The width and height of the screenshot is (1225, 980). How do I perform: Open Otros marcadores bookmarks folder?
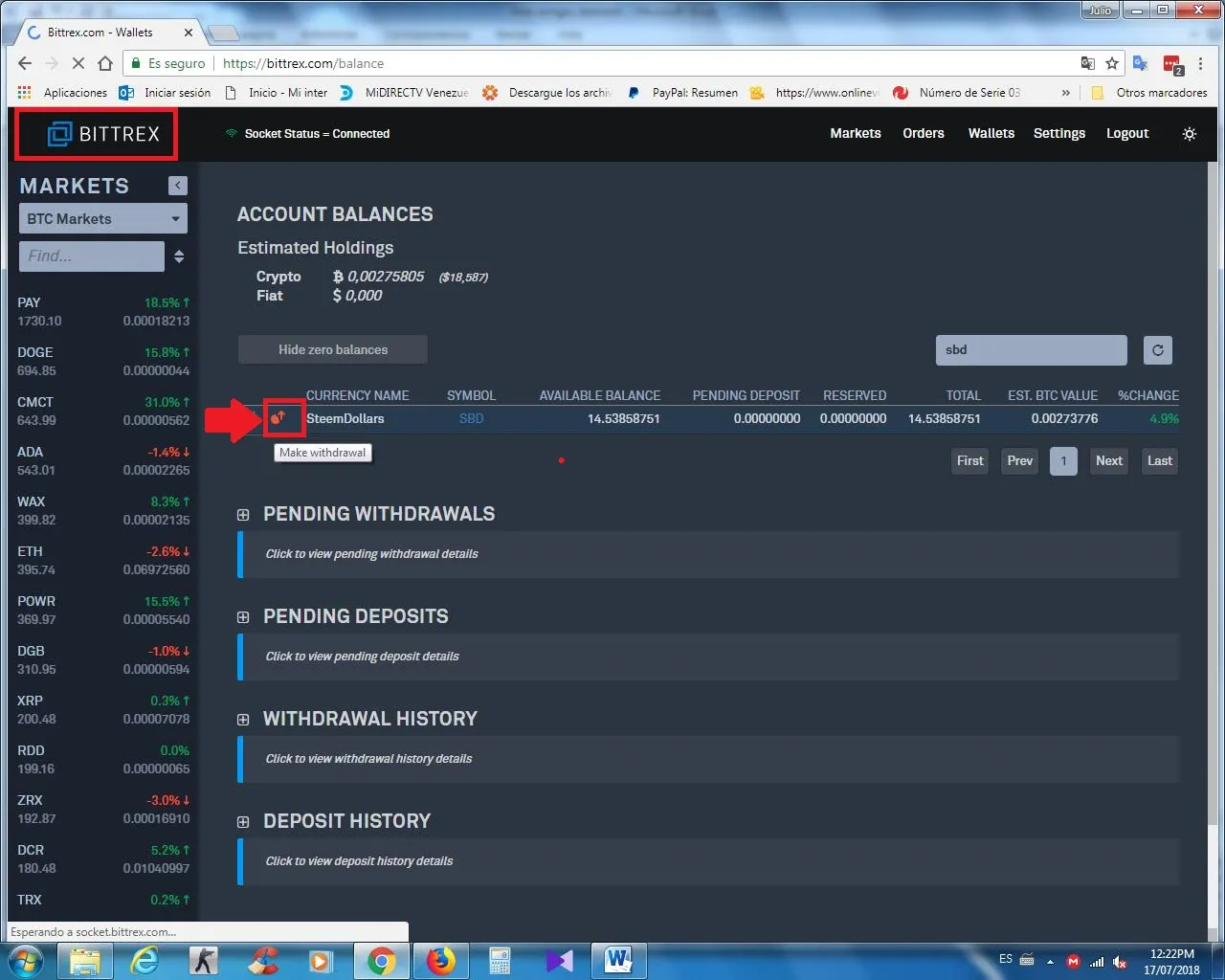click(x=1149, y=93)
